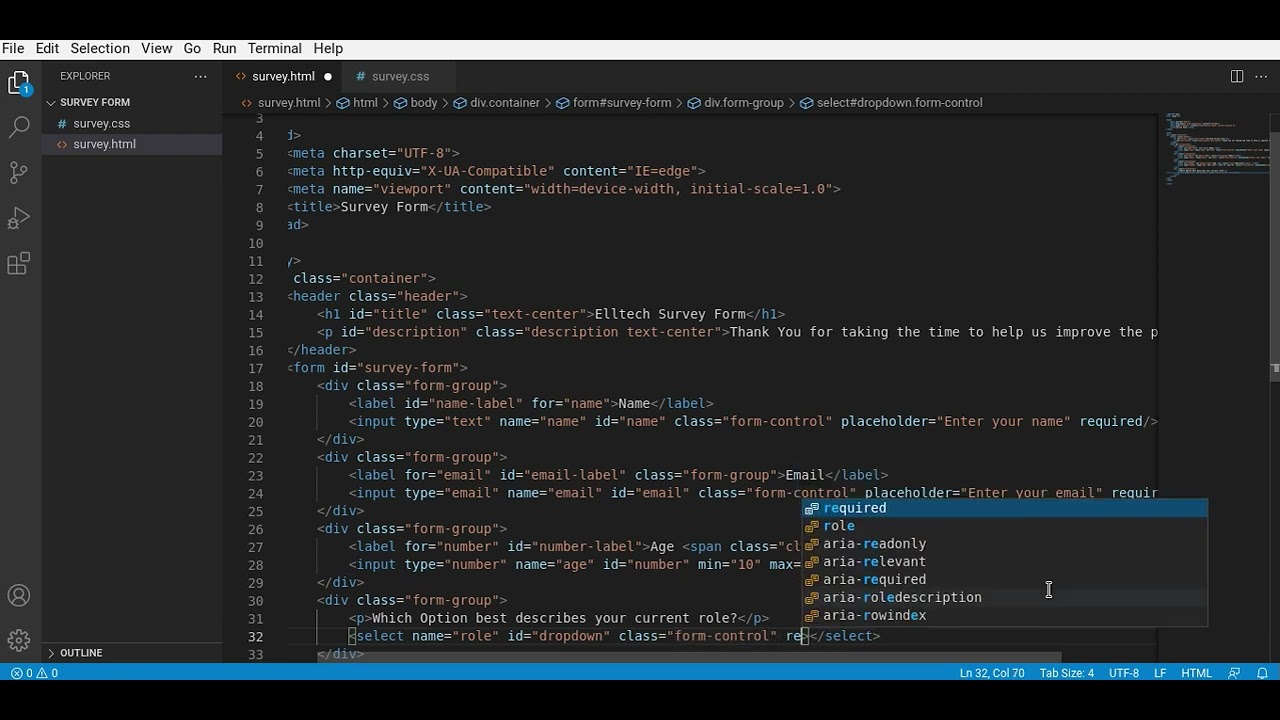Choose 'aria-rowindex' from suggestions
Image resolution: width=1280 pixels, height=720 pixels.
point(1005,616)
